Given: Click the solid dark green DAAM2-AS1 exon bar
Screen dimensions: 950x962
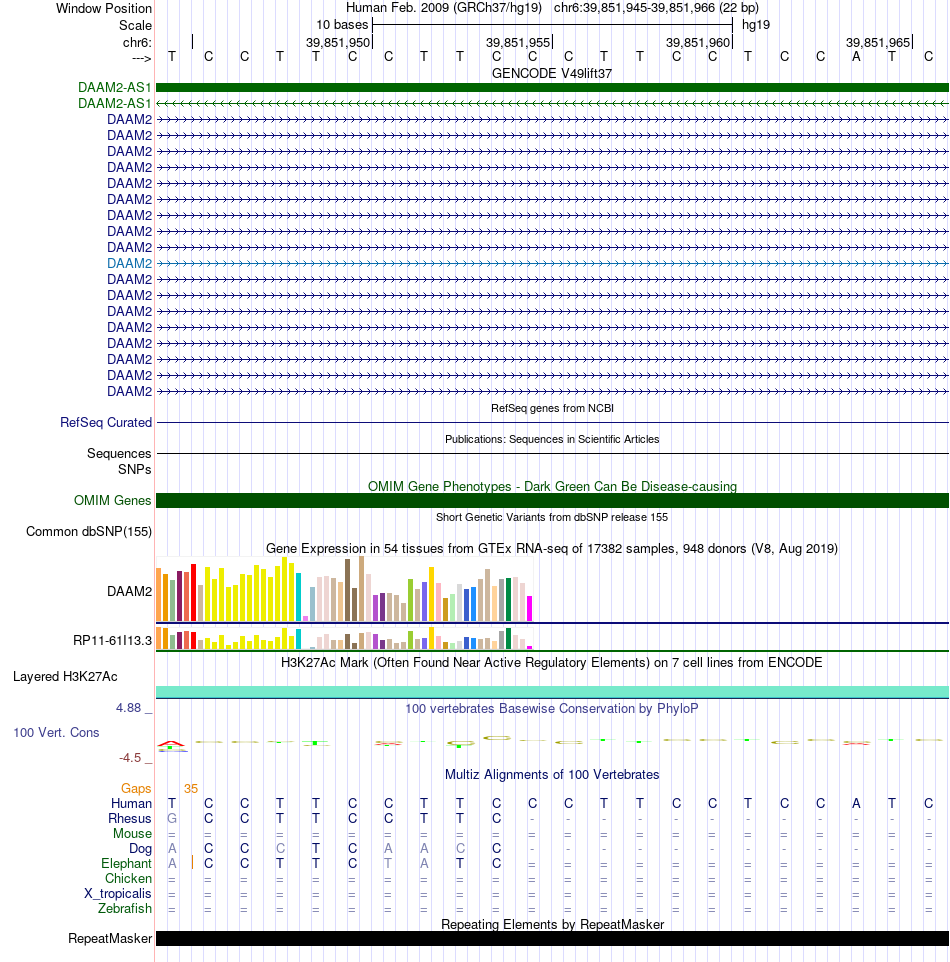Looking at the screenshot, I should point(552,88).
